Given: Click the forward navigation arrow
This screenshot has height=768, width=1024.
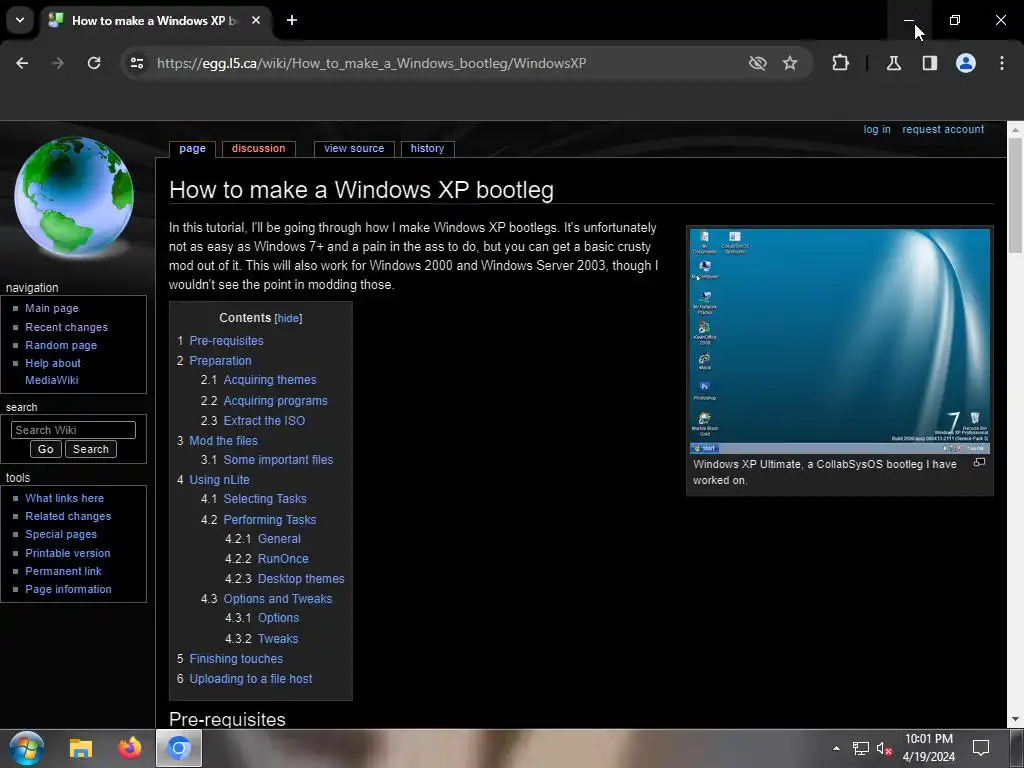Looking at the screenshot, I should click(x=58, y=63).
